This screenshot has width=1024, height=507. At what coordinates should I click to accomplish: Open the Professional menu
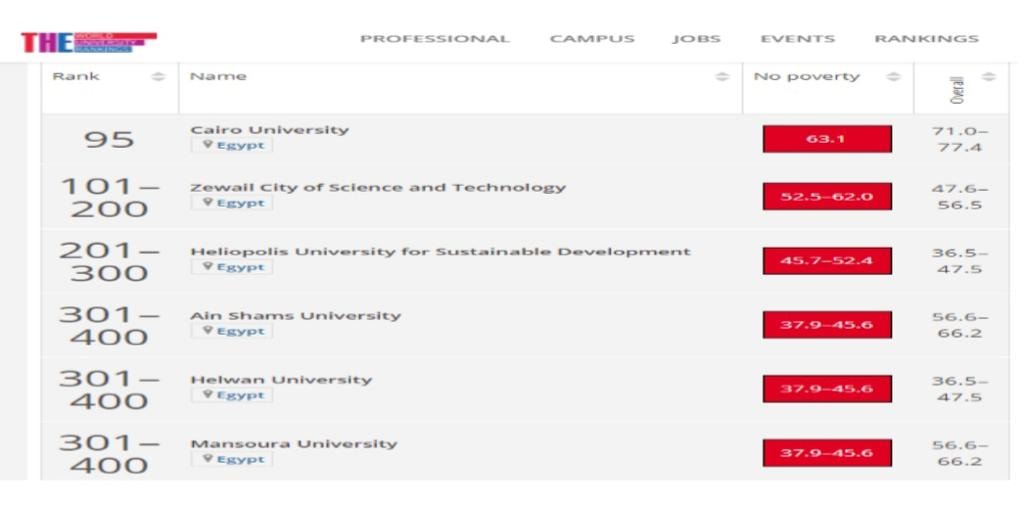pos(435,39)
